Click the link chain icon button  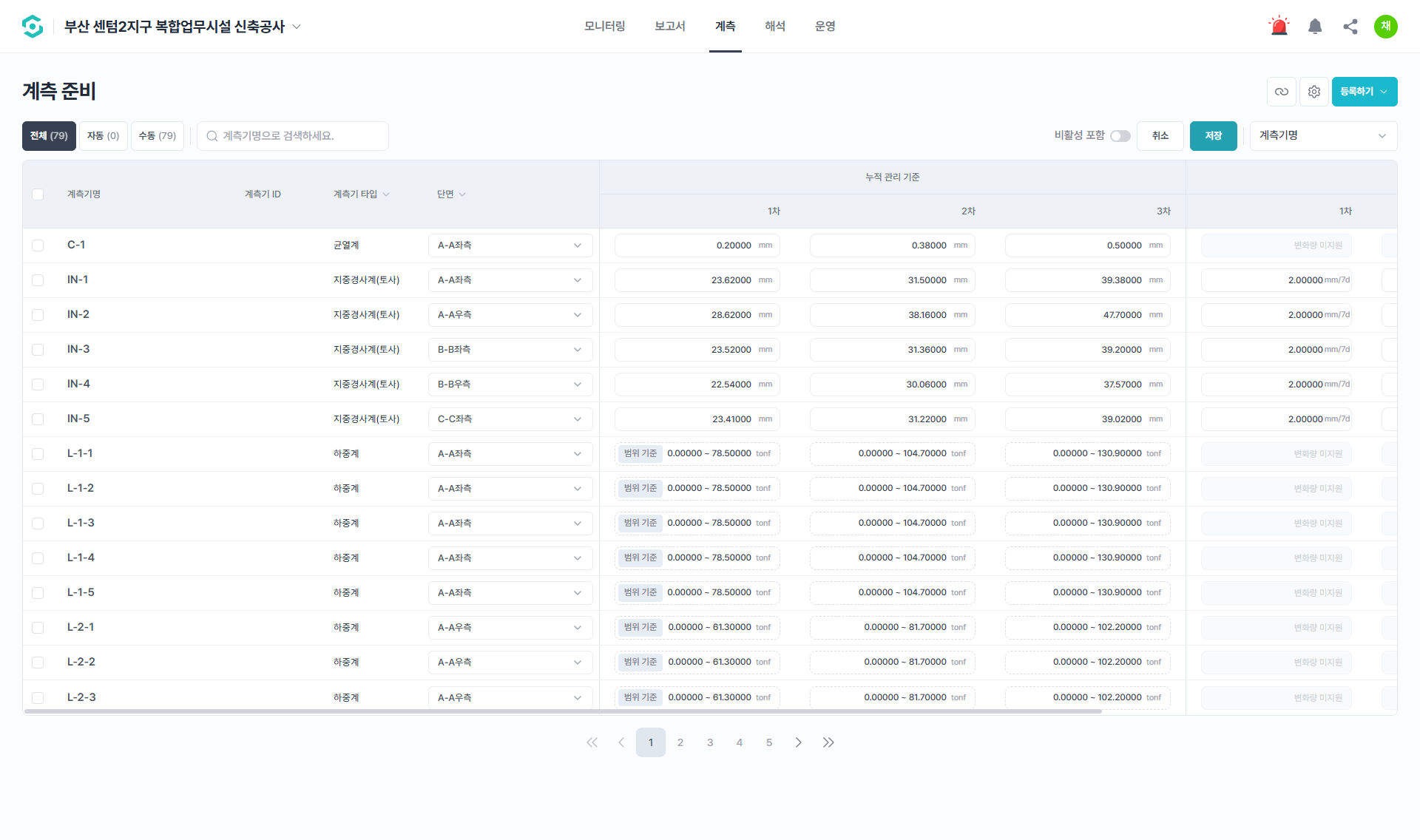click(1282, 92)
